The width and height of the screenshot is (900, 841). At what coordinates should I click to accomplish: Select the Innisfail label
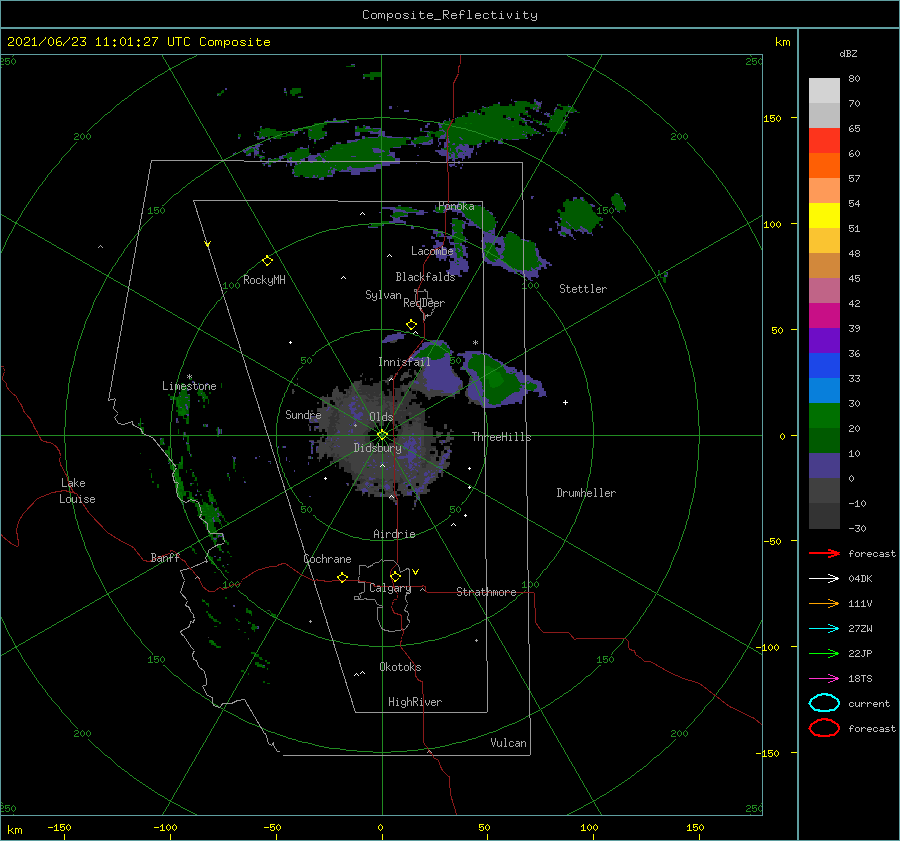[404, 362]
